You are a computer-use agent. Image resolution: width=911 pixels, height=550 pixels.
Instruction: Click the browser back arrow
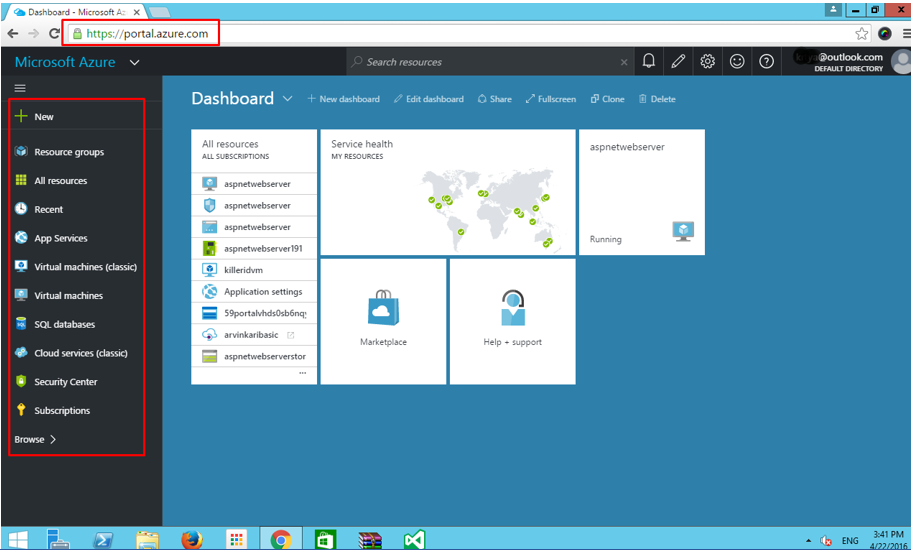[x=12, y=34]
